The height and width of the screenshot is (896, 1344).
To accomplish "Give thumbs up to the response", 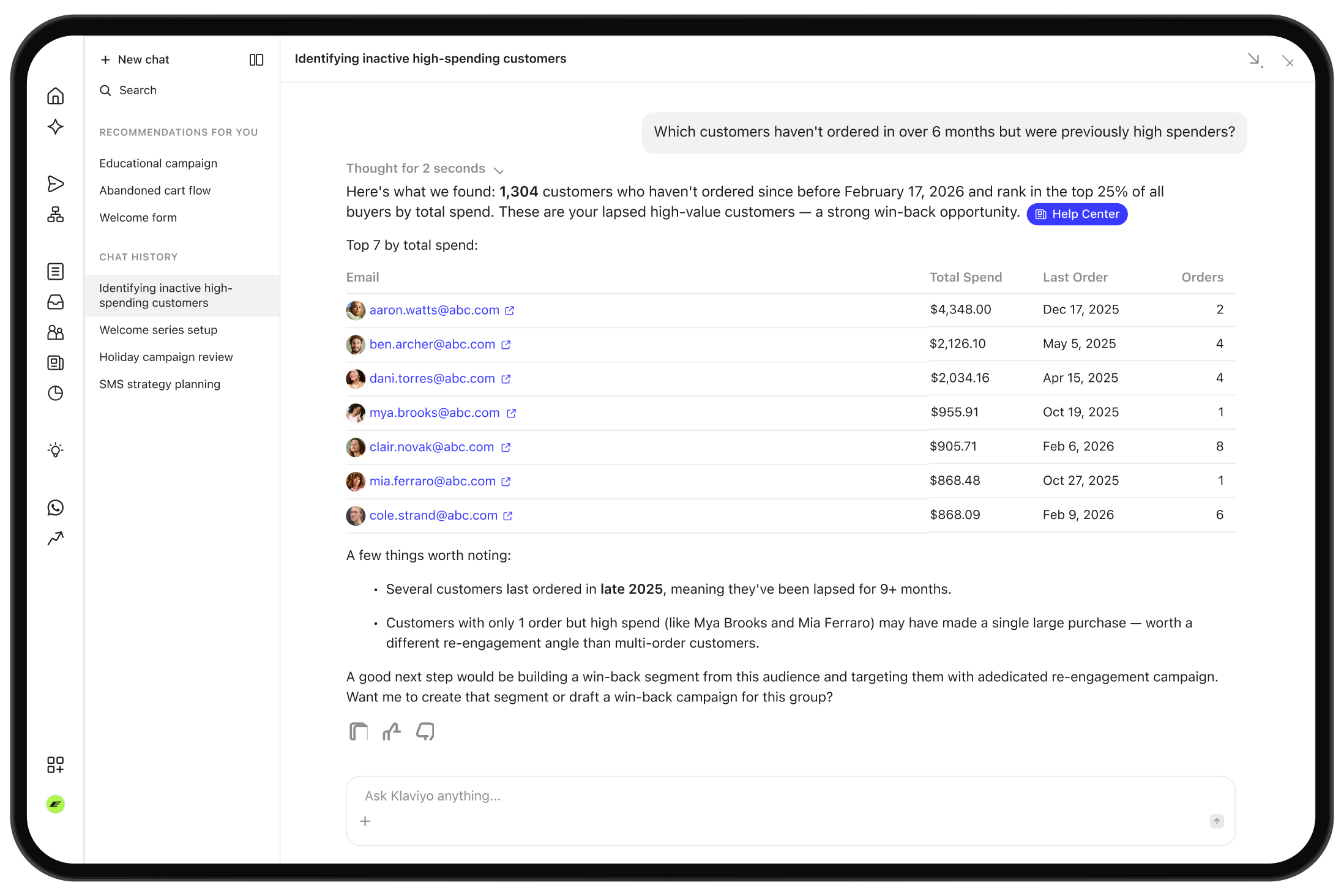I will click(x=392, y=731).
